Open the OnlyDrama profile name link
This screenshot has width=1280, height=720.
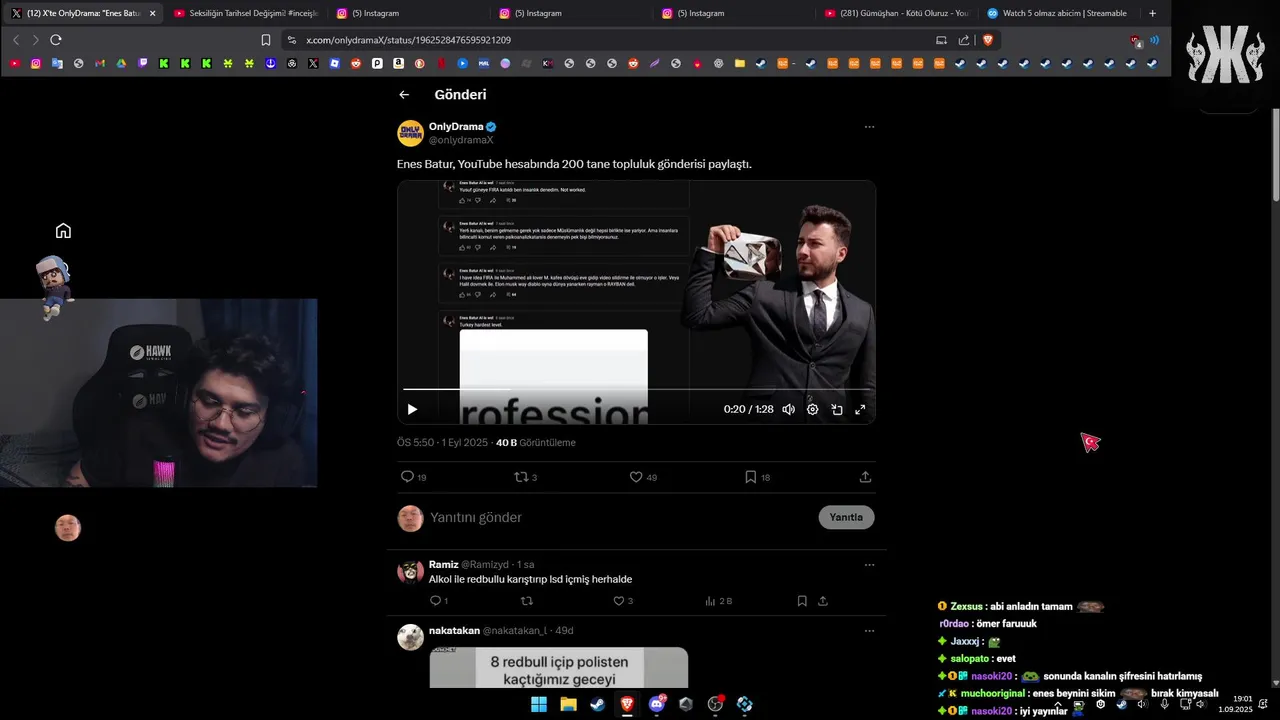456,127
